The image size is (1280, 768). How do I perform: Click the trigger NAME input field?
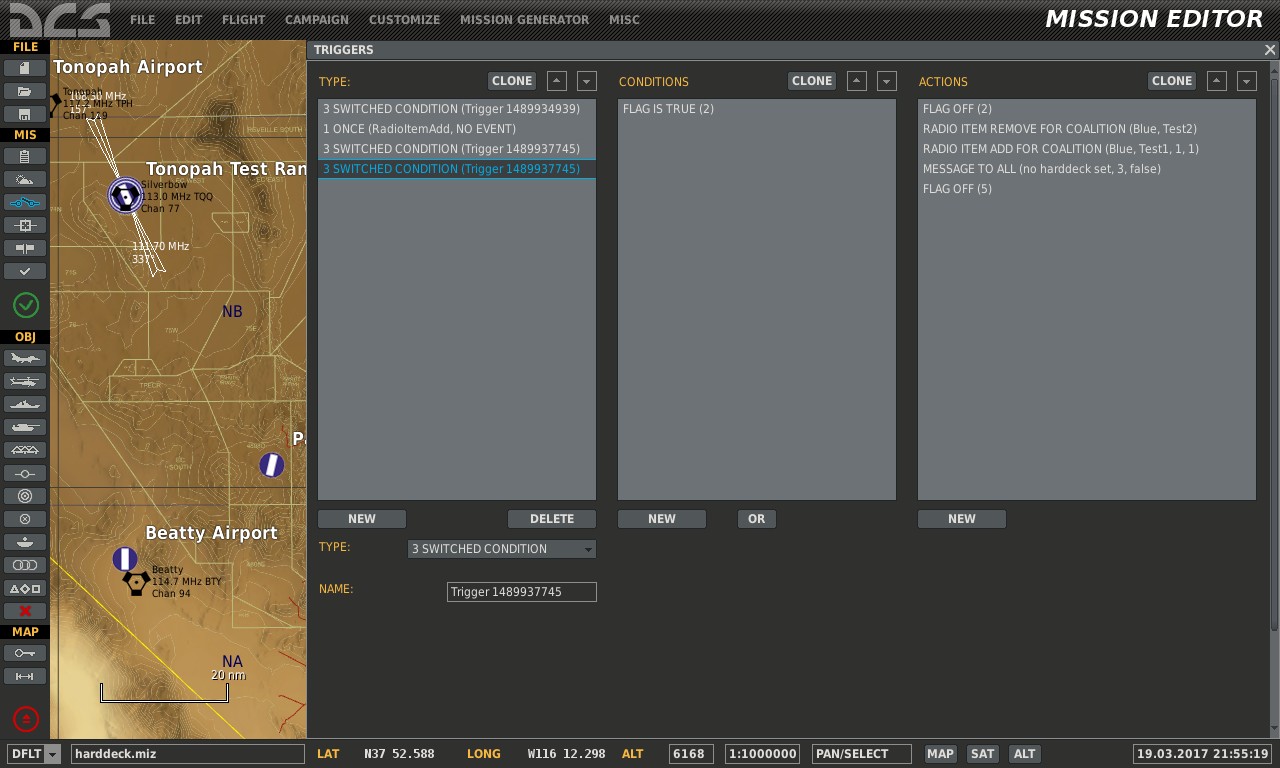(522, 592)
